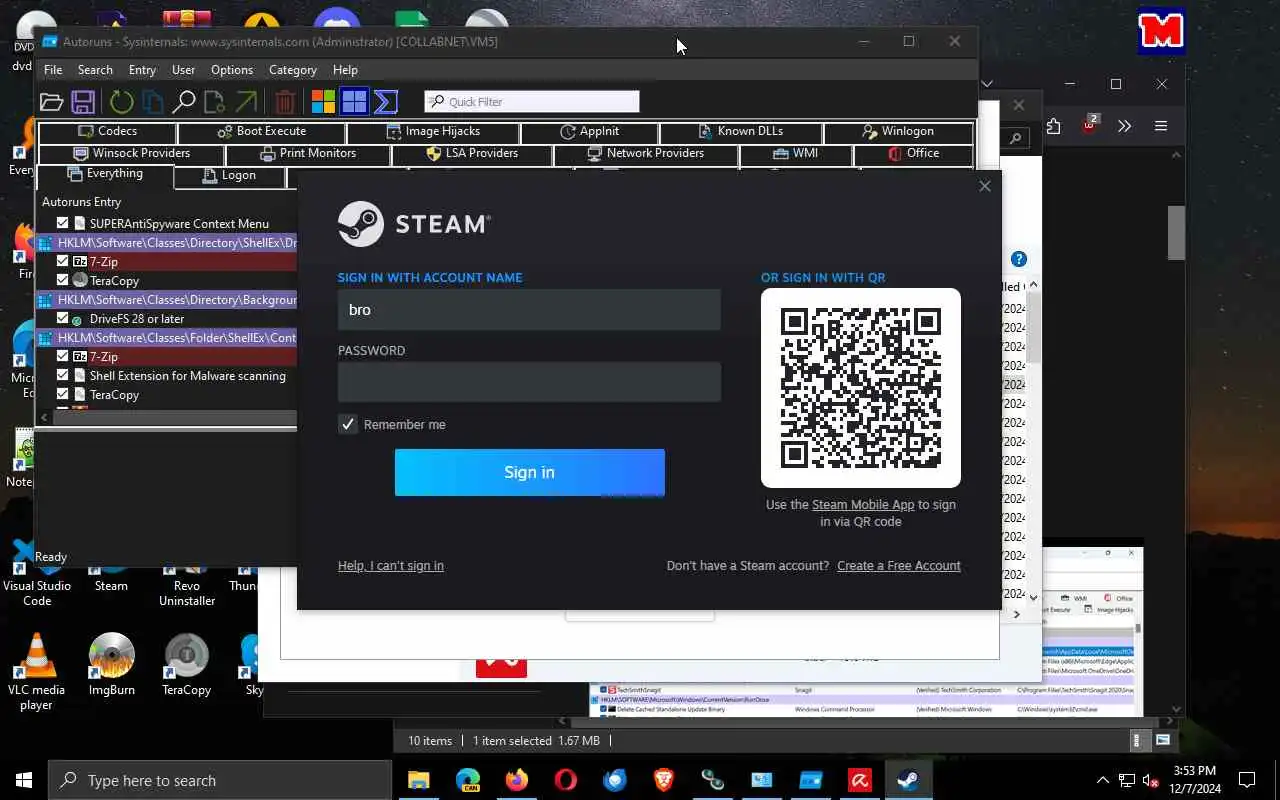Click the Steam account name field
Screen dimensions: 1280x800
(x=529, y=310)
